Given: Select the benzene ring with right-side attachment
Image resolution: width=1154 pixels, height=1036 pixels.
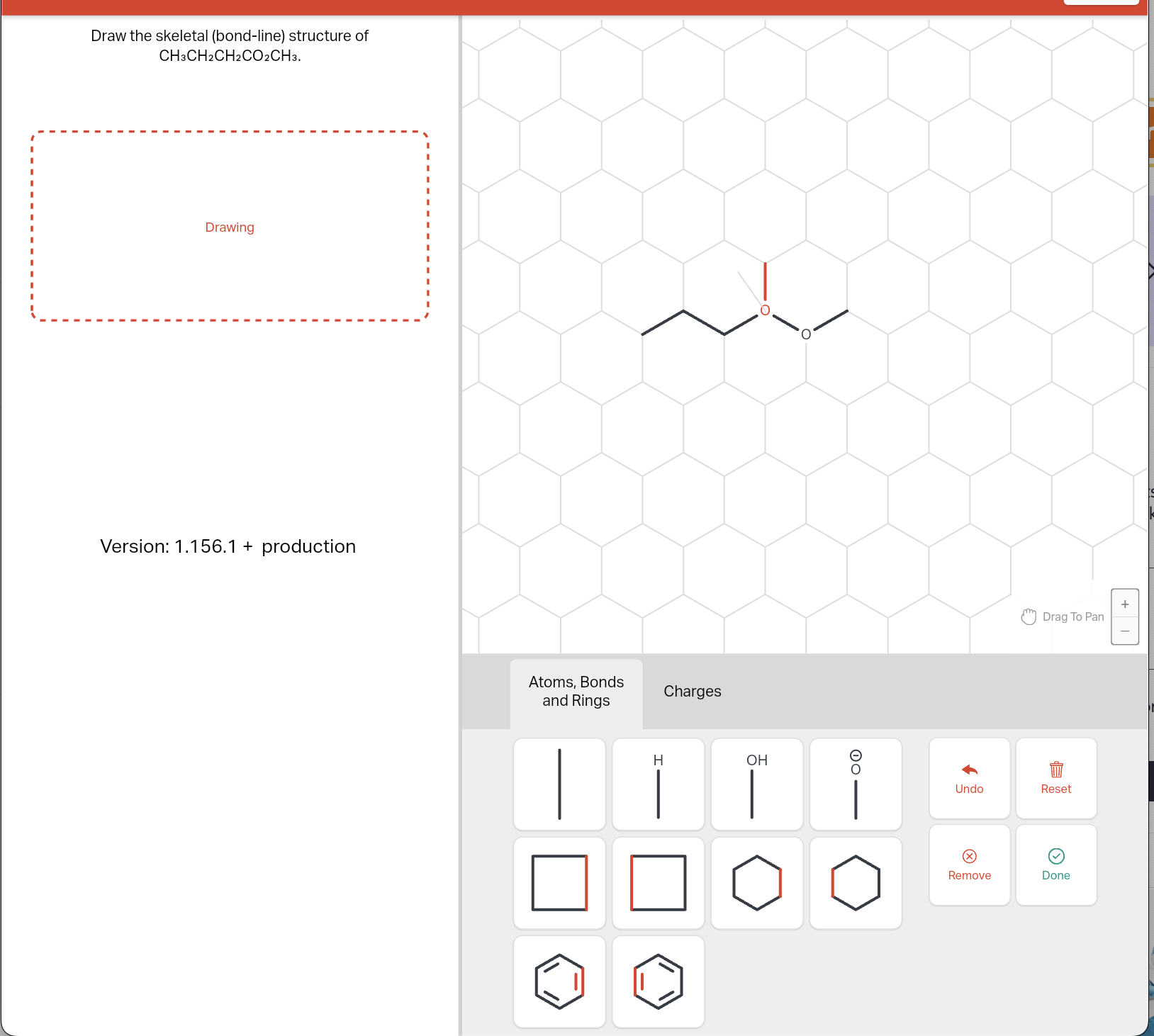Looking at the screenshot, I should click(559, 982).
